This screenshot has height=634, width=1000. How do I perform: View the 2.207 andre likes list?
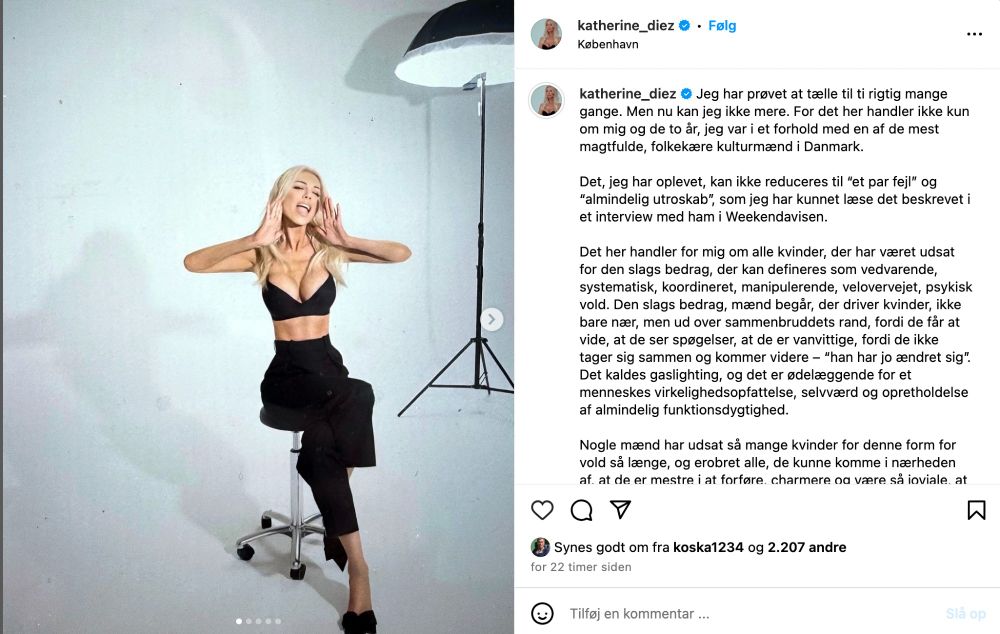[x=807, y=547]
